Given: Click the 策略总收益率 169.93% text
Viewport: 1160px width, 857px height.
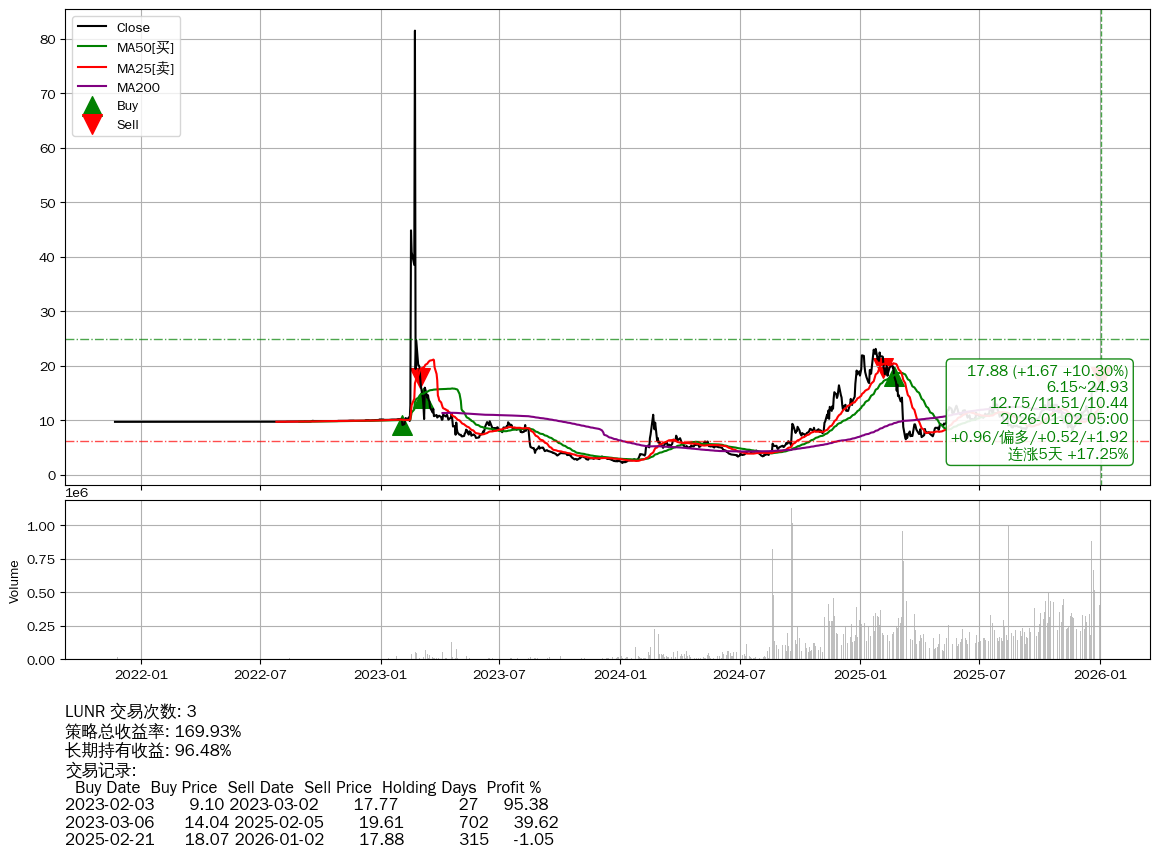Looking at the screenshot, I should pyautogui.click(x=153, y=731).
